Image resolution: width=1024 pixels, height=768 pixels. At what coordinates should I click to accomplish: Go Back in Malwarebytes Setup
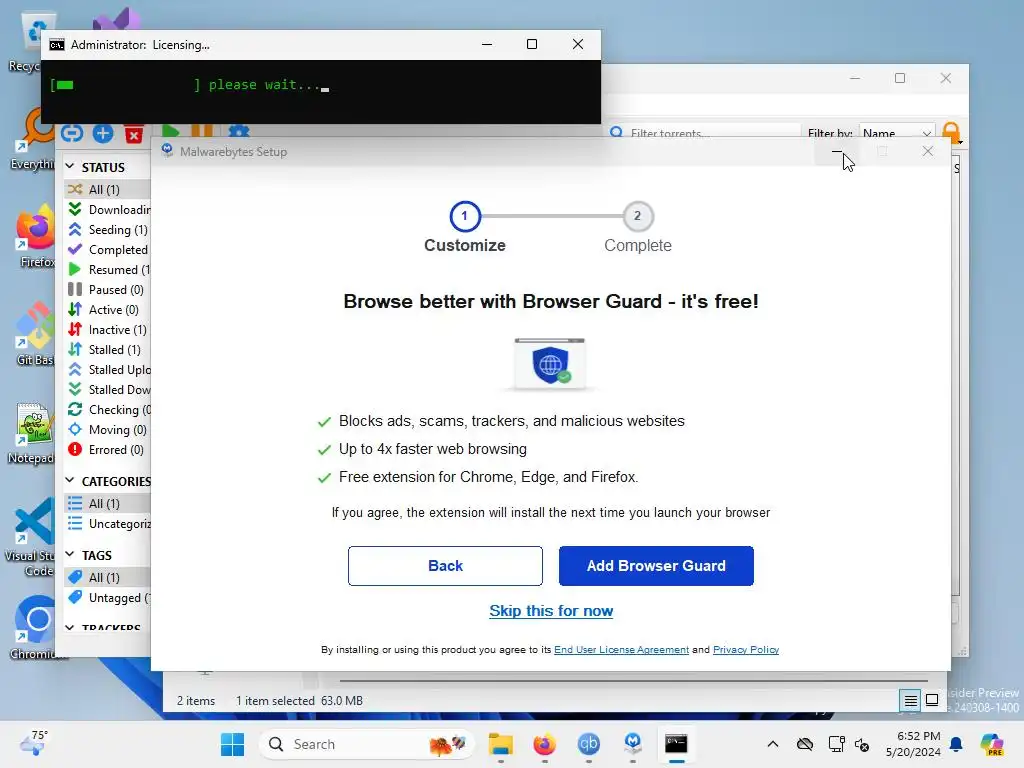point(445,566)
